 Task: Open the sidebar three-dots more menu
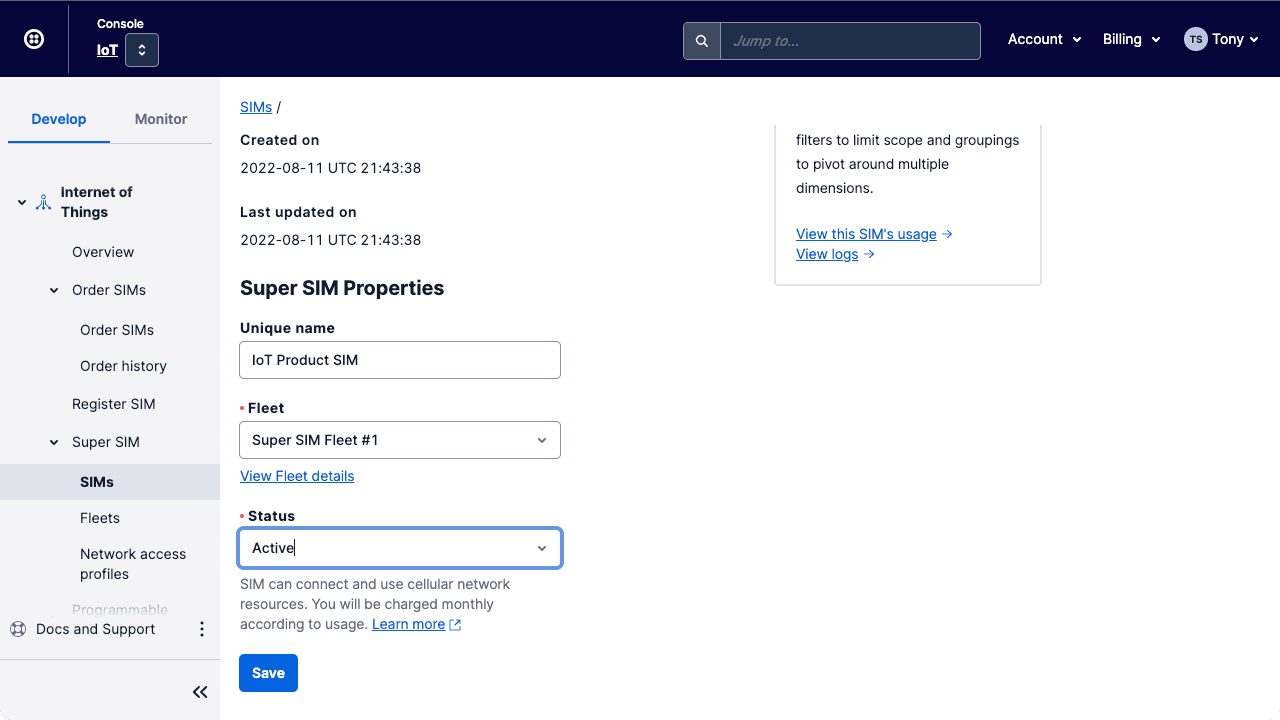[202, 629]
